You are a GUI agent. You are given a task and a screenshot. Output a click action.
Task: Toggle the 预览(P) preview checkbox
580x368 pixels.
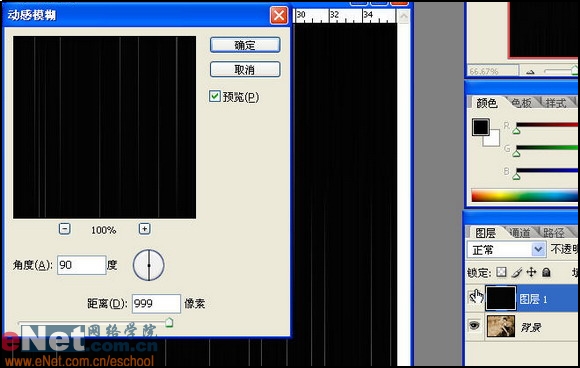(215, 96)
